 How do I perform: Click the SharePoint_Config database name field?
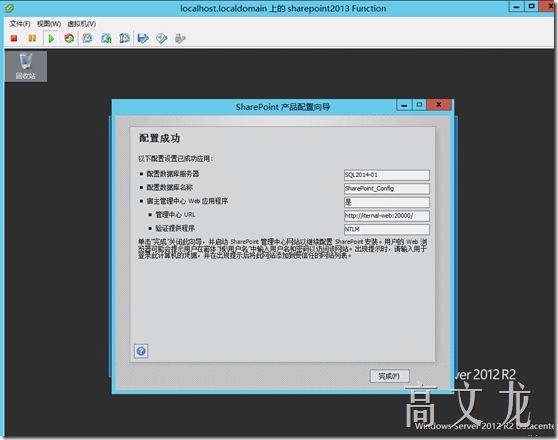pos(387,188)
